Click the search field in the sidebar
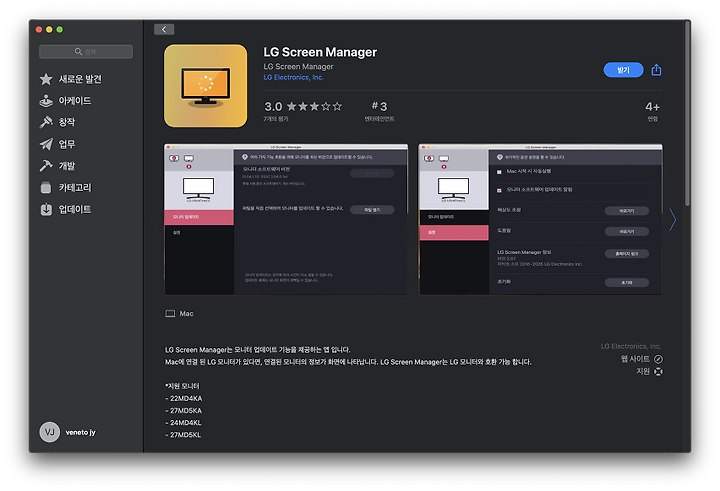 point(86,51)
